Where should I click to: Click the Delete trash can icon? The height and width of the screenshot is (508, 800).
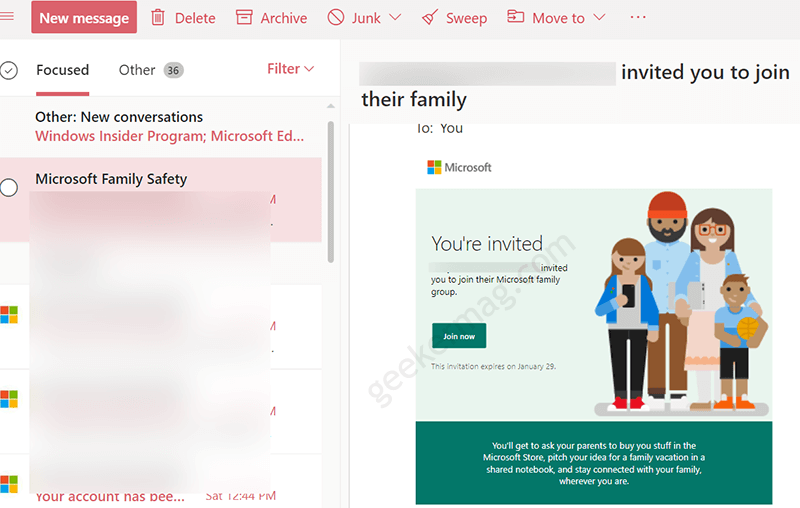click(158, 17)
